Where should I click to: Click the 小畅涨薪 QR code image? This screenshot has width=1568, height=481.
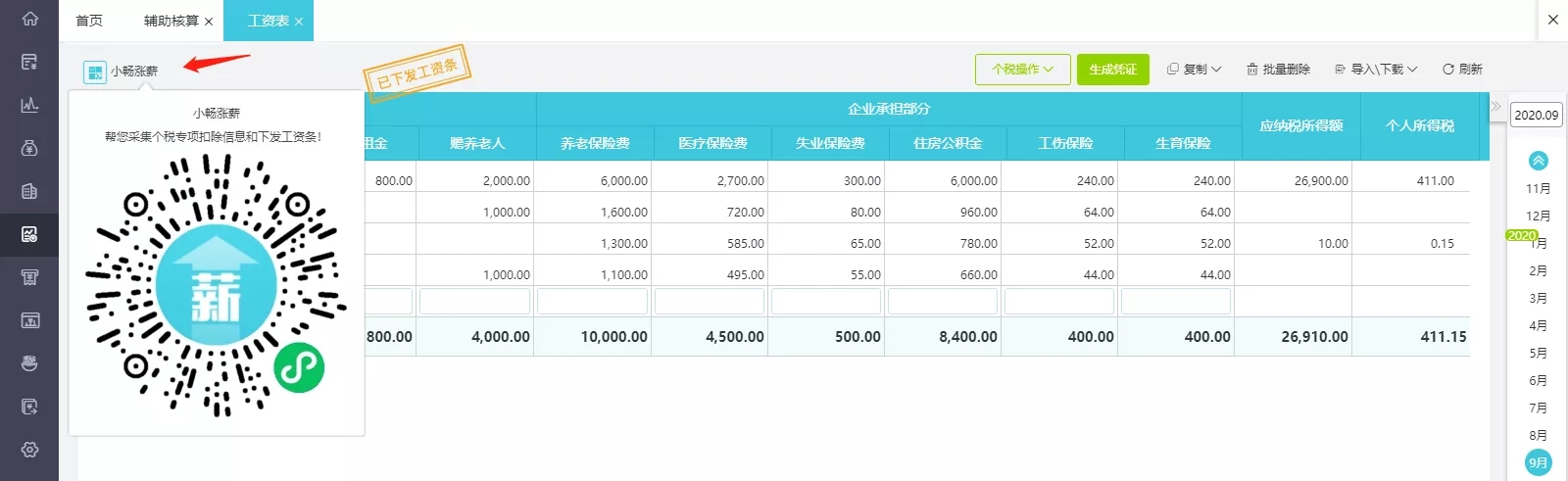click(x=217, y=285)
